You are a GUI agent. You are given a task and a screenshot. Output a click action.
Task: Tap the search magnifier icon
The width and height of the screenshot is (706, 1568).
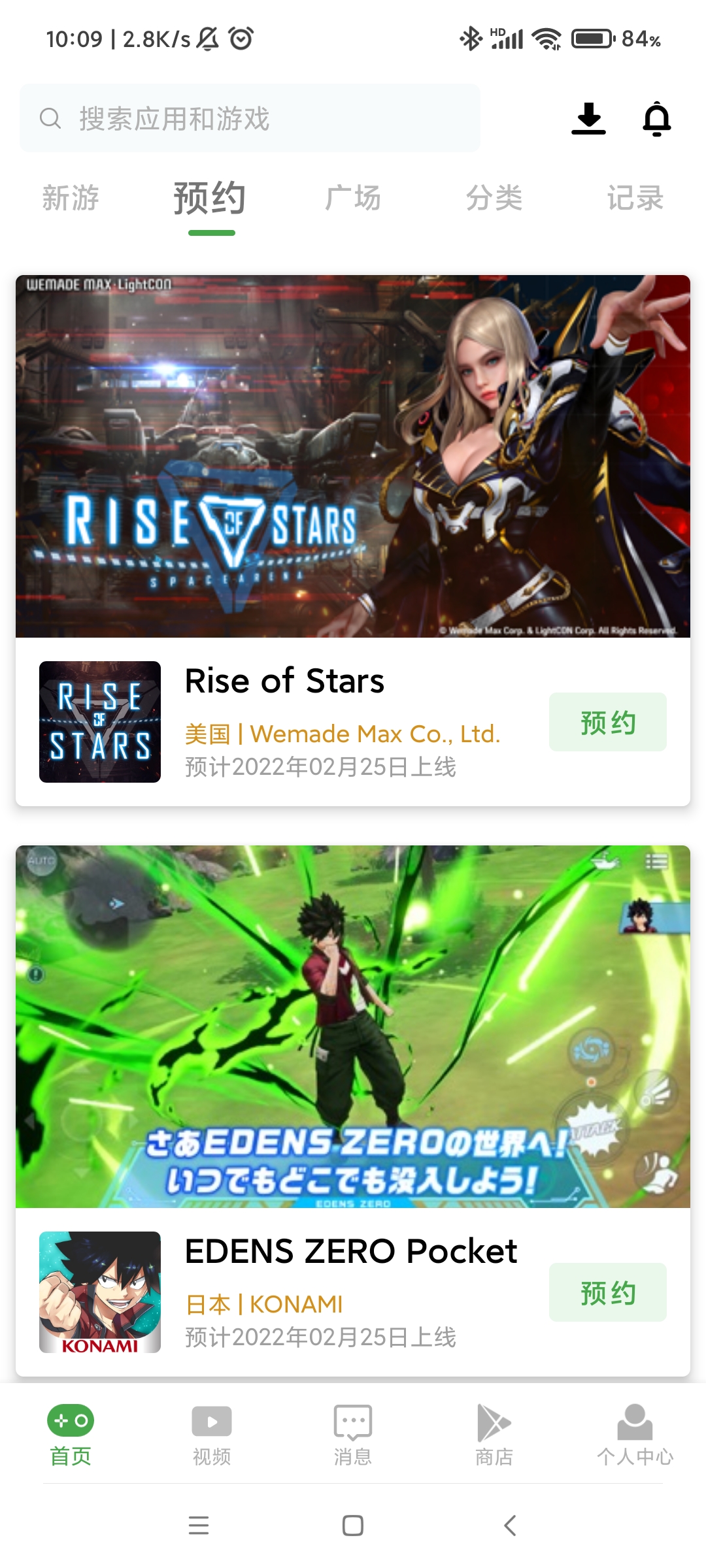[x=50, y=118]
